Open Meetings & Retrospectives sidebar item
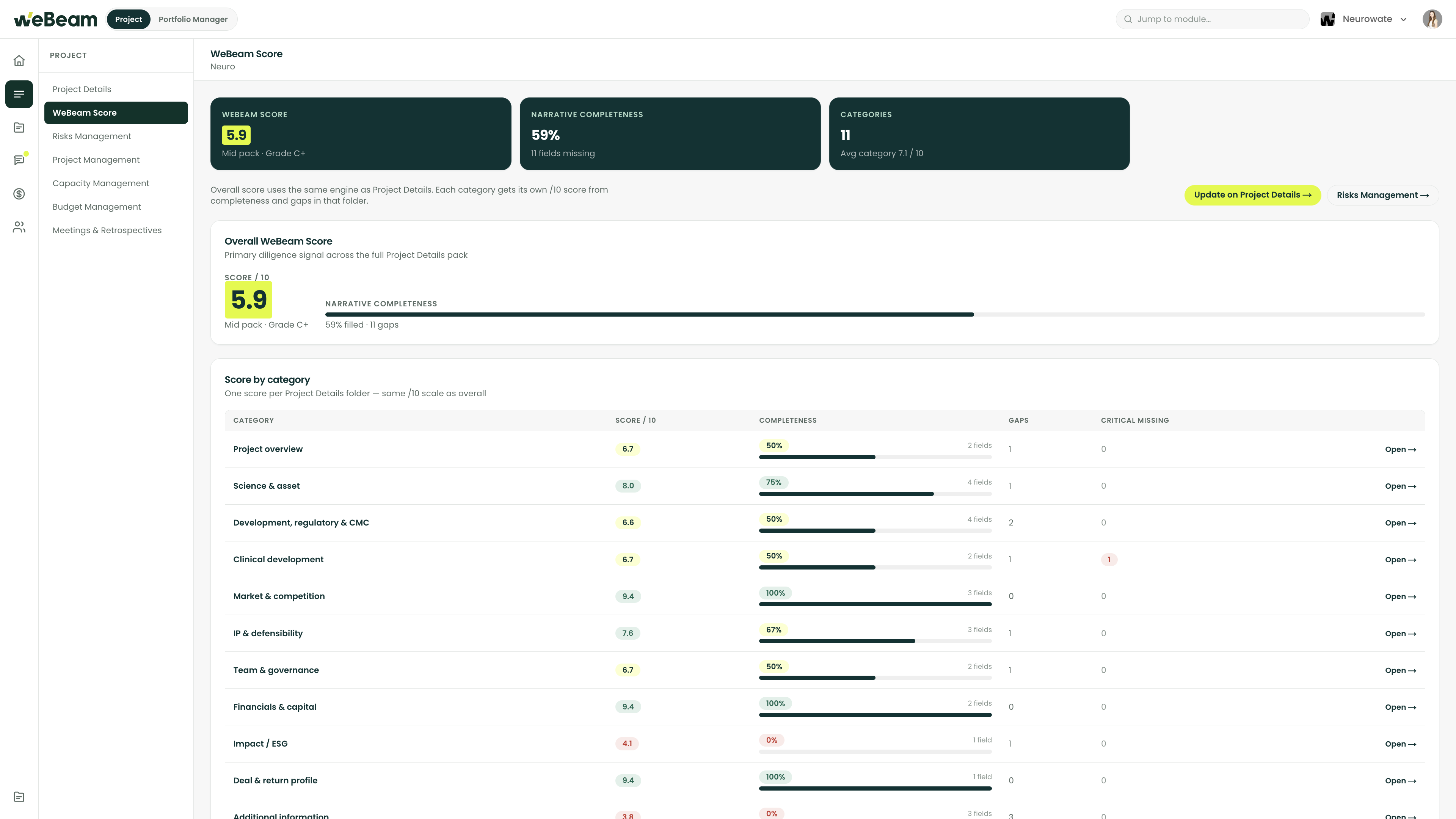This screenshot has width=1456, height=819. coord(116,230)
